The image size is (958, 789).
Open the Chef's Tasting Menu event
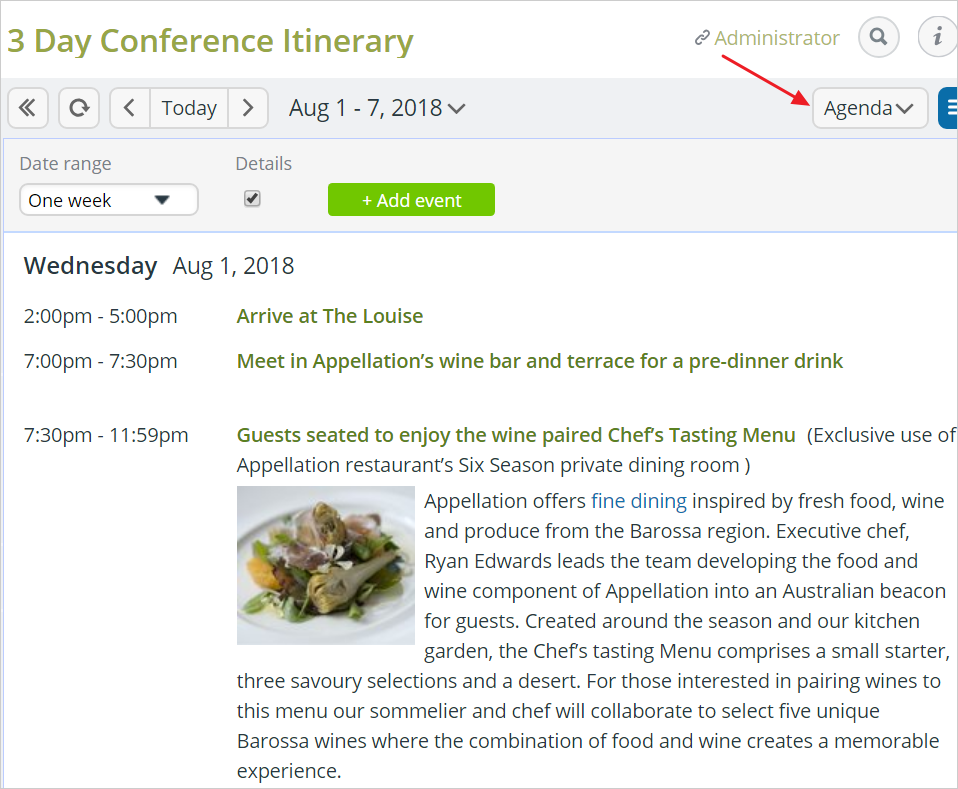coord(515,435)
